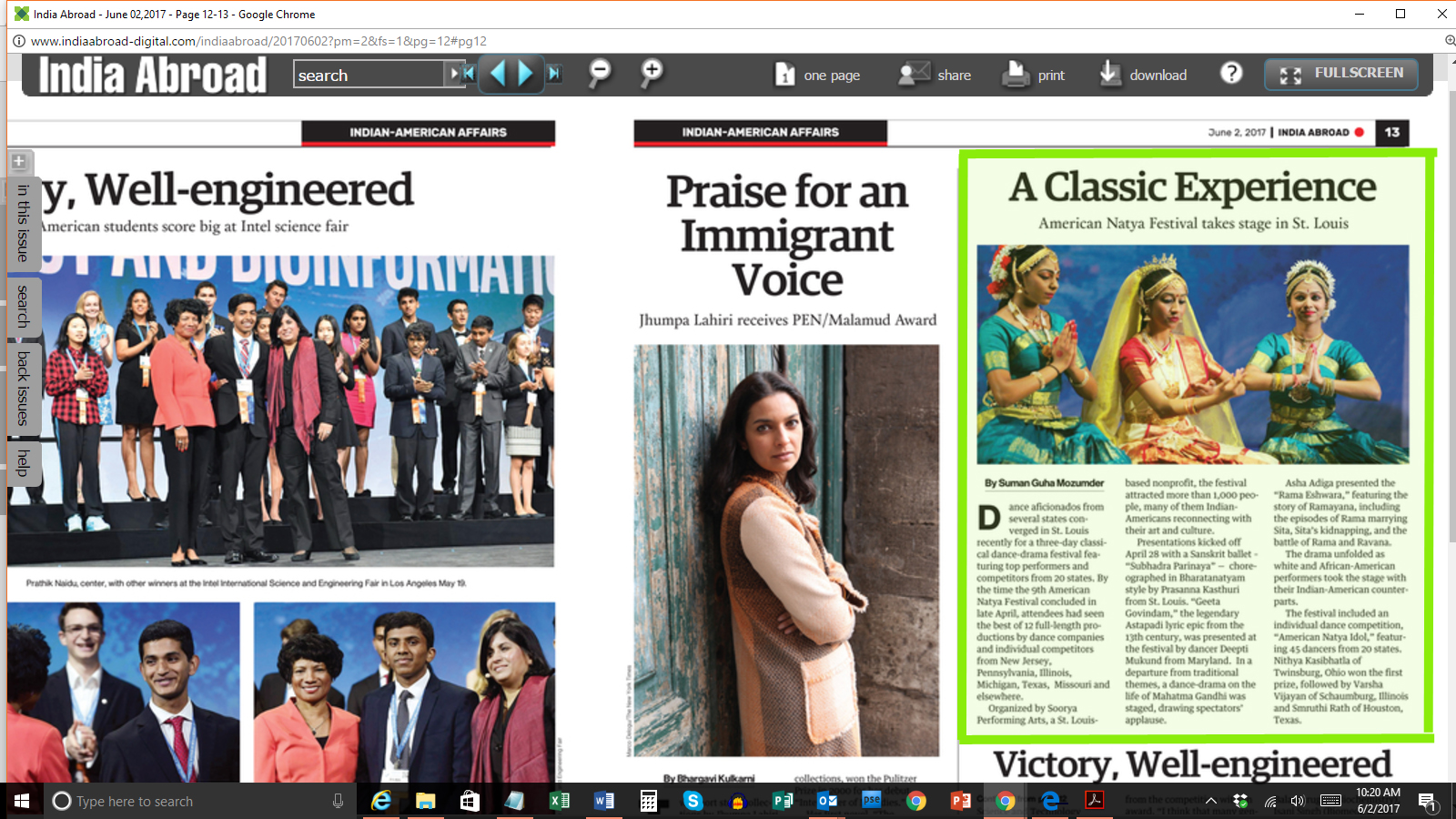Click the three dancers festival photo
The height and width of the screenshot is (819, 1456).
tap(1193, 354)
